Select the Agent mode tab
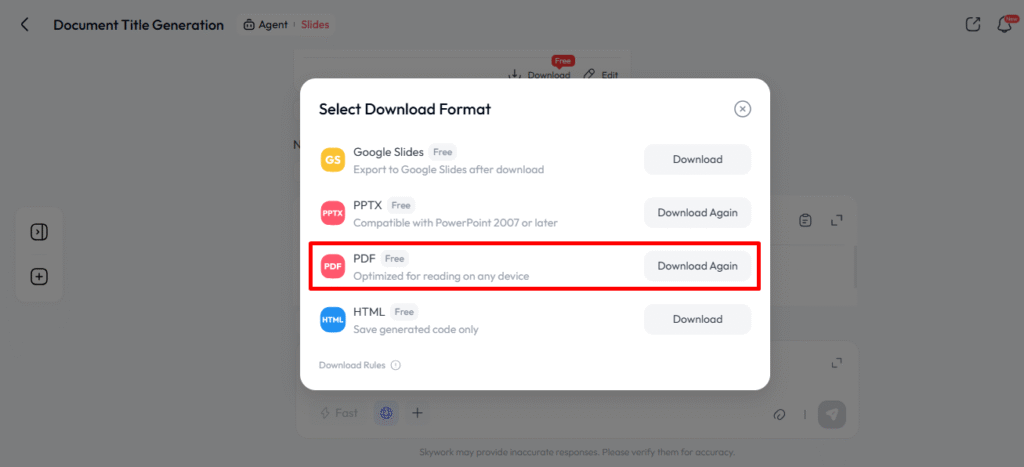Screen dimensions: 1024x467 tap(266, 25)
